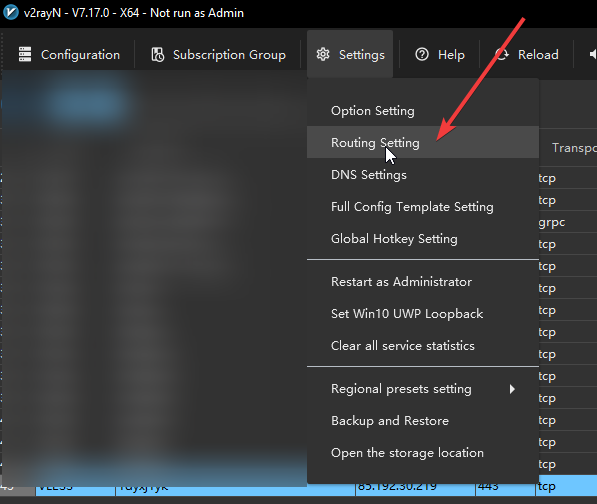This screenshot has height=504, width=597.
Task: Click the Help question mark icon
Action: coord(422,54)
